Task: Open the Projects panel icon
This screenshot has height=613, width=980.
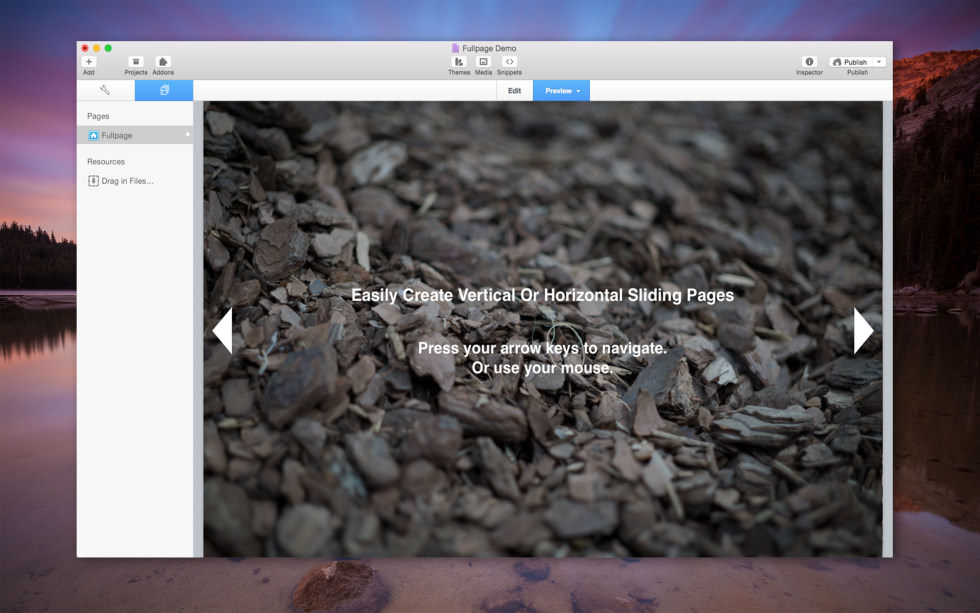Action: point(136,62)
